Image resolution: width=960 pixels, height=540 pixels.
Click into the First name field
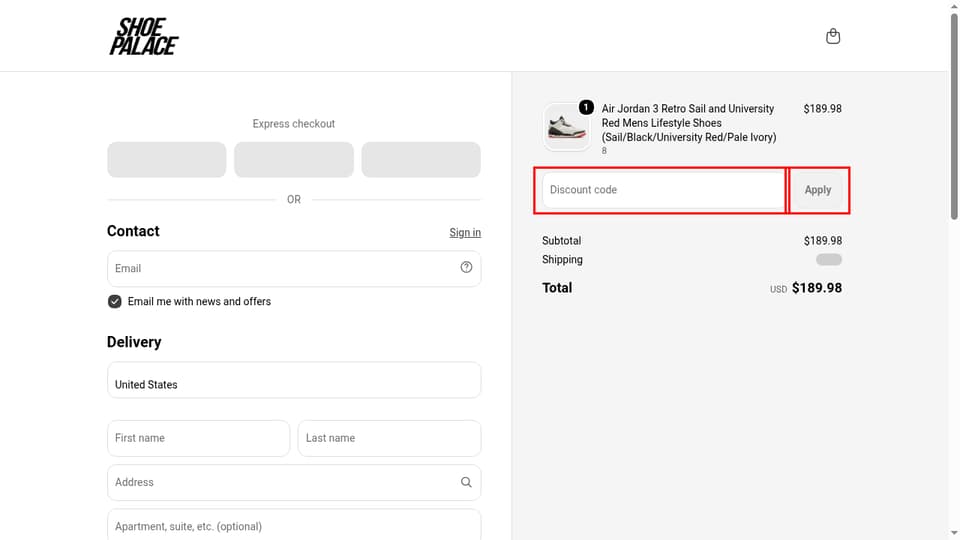click(x=198, y=438)
